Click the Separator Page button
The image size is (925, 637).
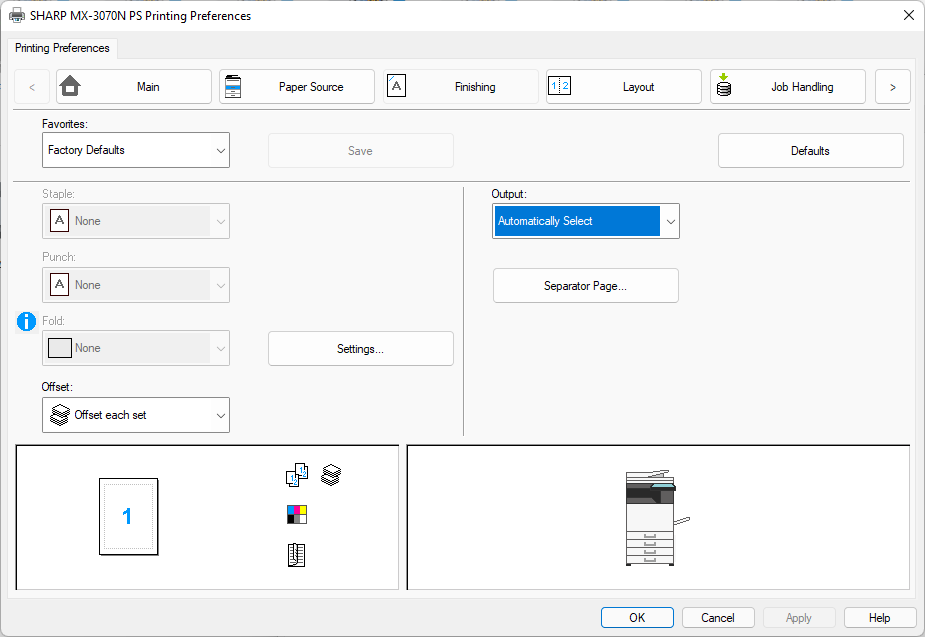(x=586, y=286)
